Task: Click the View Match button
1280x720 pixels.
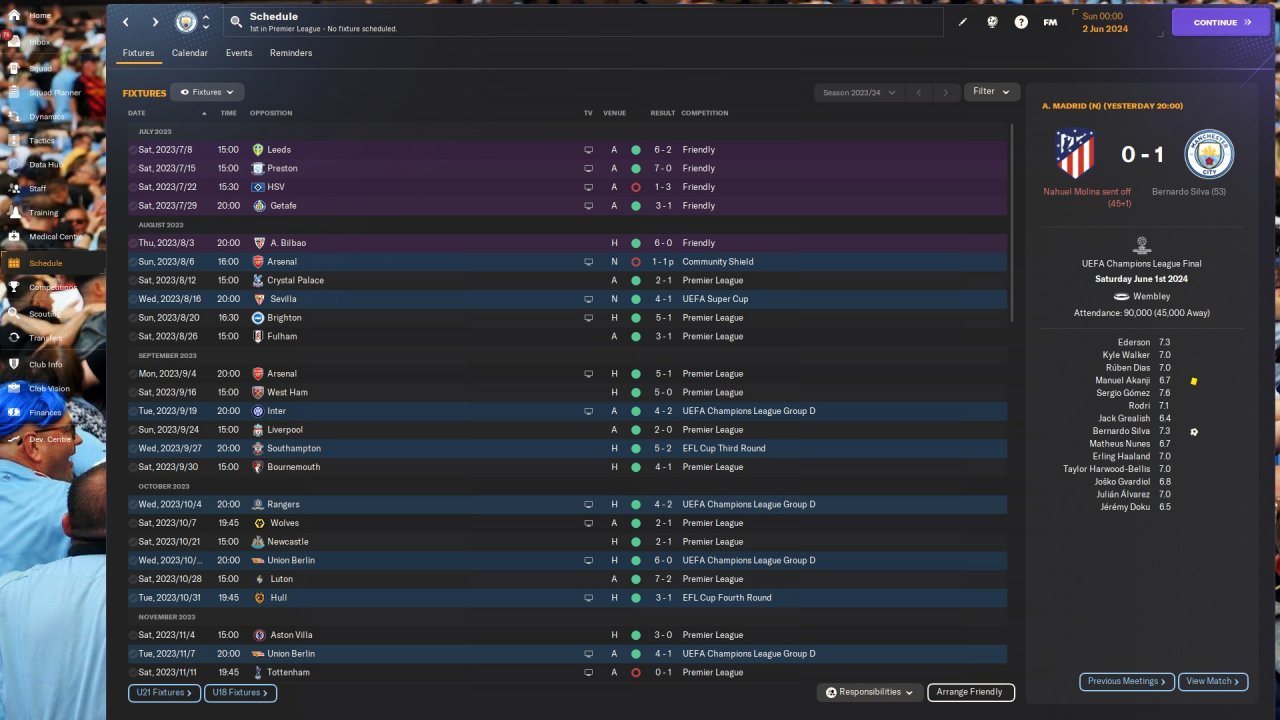Action: click(1213, 681)
